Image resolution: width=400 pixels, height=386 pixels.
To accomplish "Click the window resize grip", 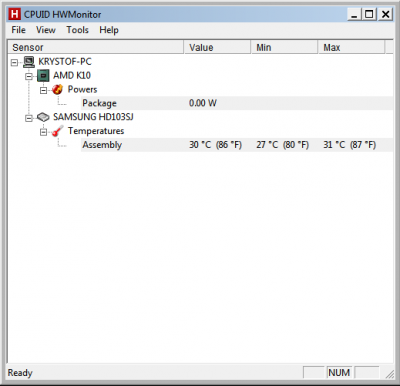I will click(x=389, y=374).
